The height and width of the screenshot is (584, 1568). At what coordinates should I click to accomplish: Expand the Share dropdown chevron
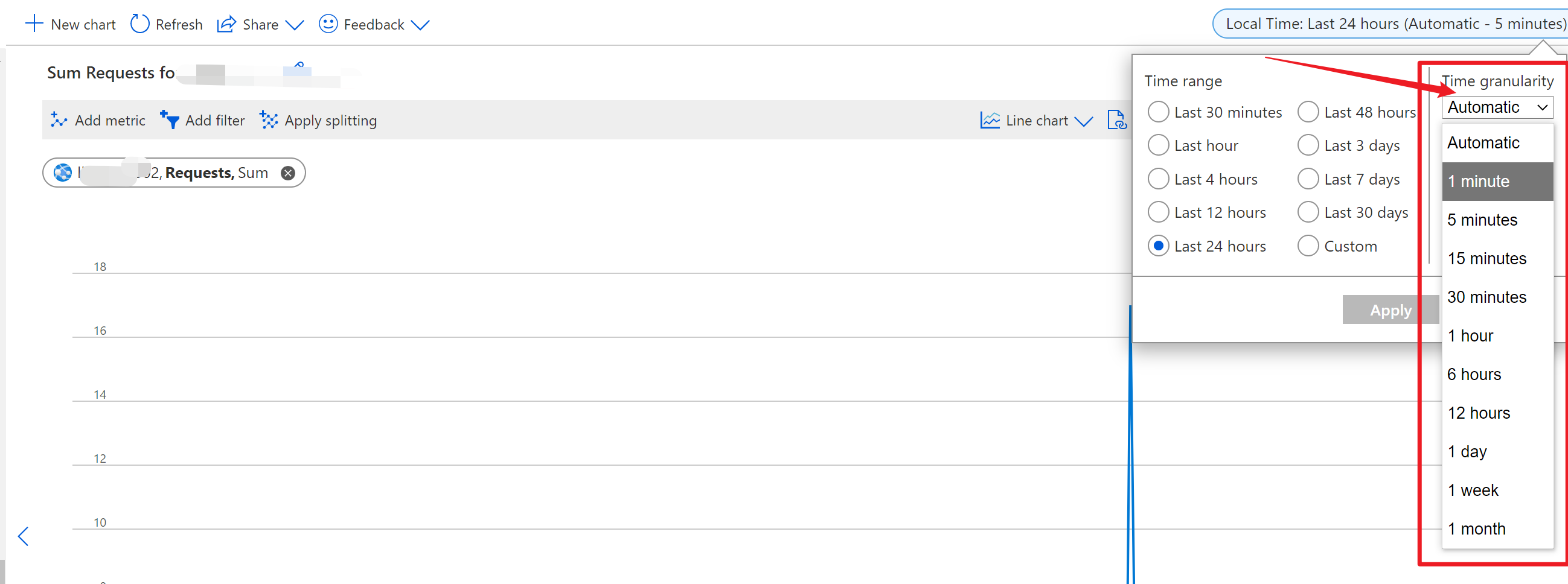click(x=295, y=25)
